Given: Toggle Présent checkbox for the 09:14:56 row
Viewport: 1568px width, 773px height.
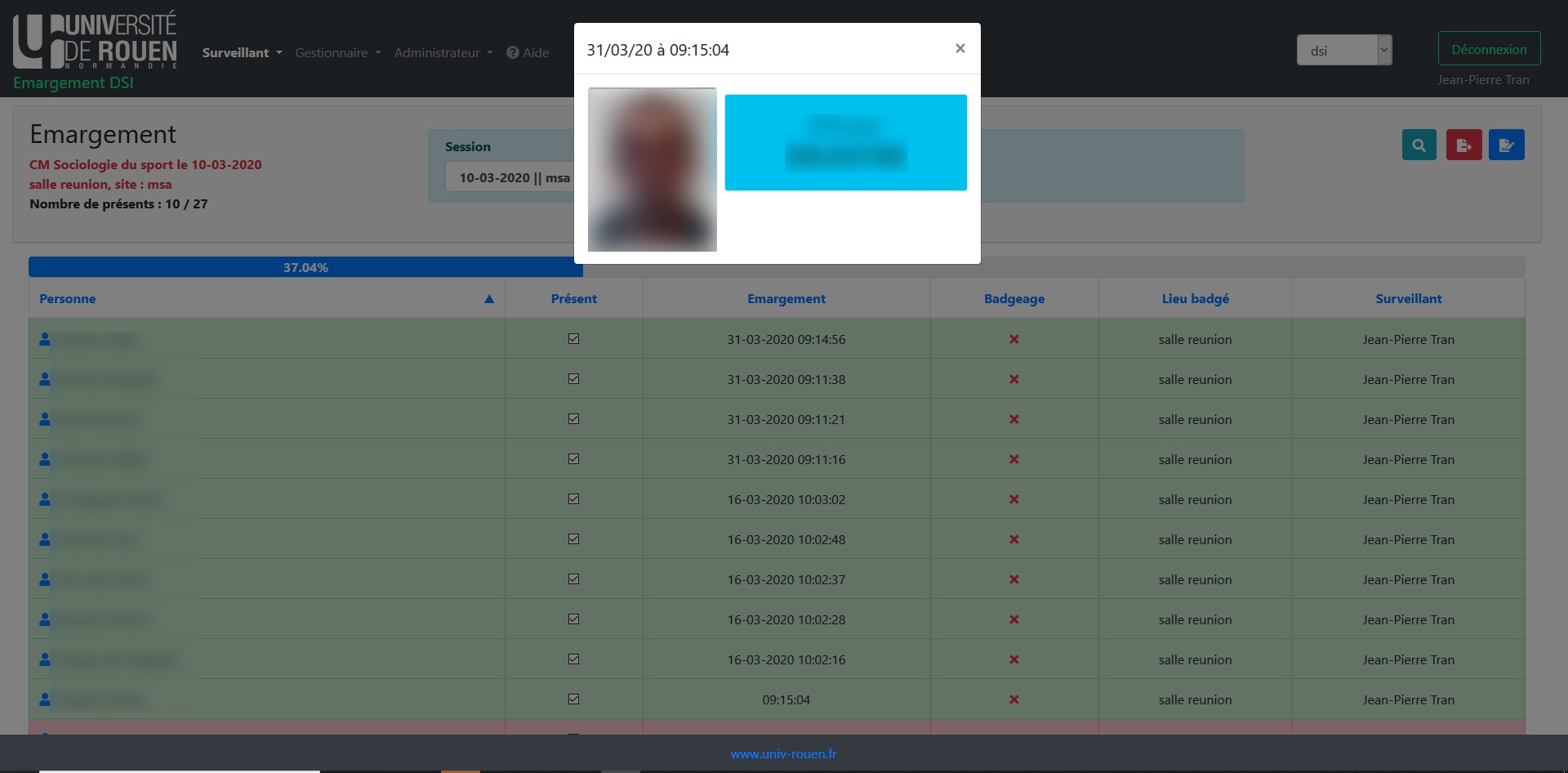Looking at the screenshot, I should point(573,339).
